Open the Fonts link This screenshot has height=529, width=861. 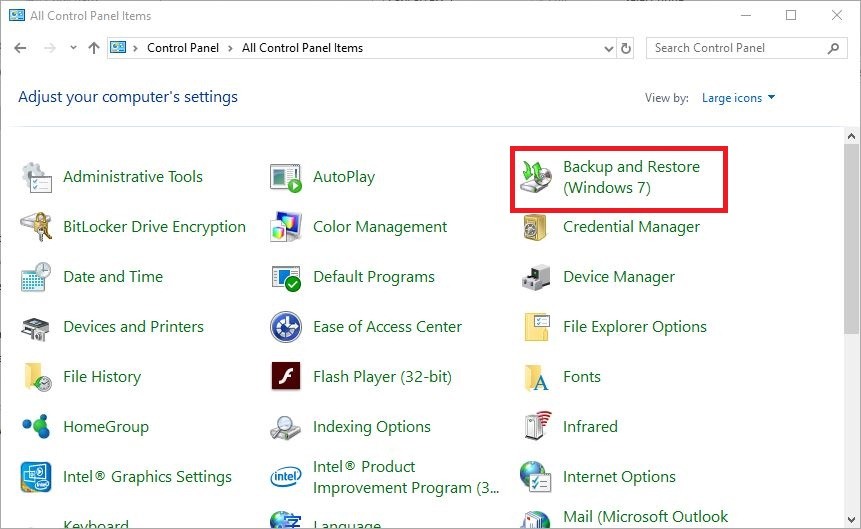click(582, 377)
